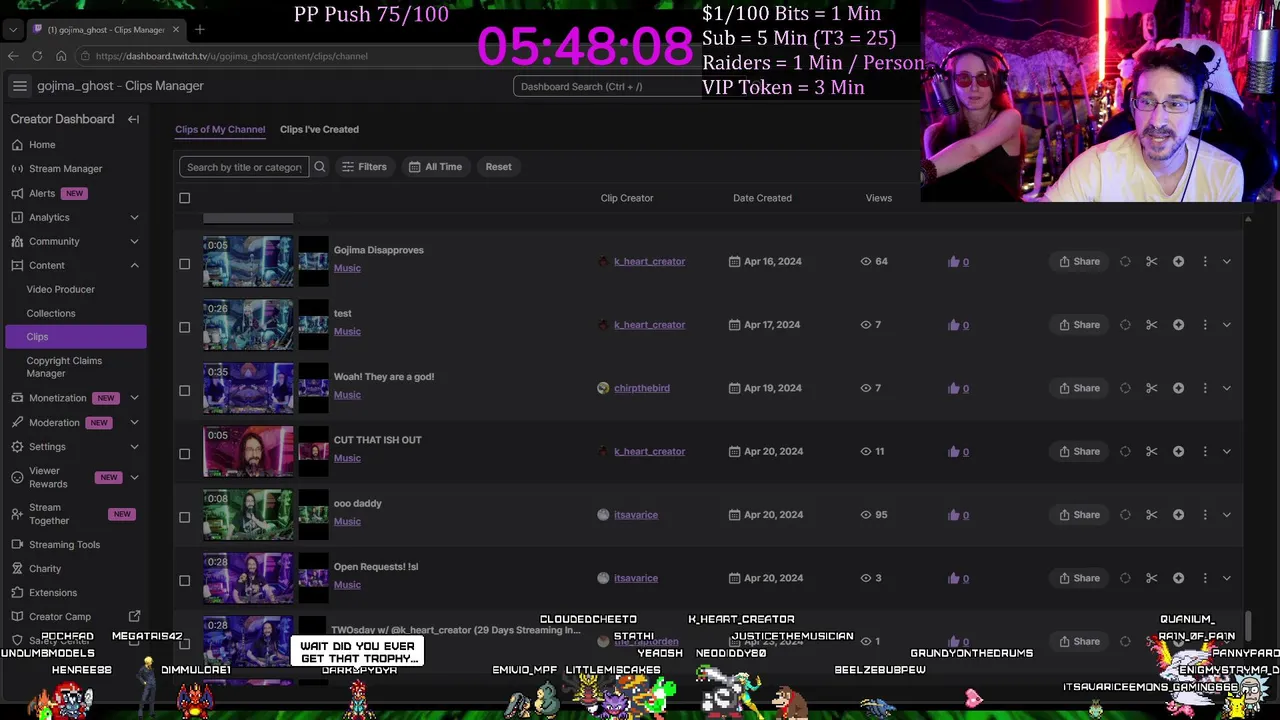Image resolution: width=1280 pixels, height=720 pixels.
Task: Focus the Search by title or category field
Action: [244, 167]
